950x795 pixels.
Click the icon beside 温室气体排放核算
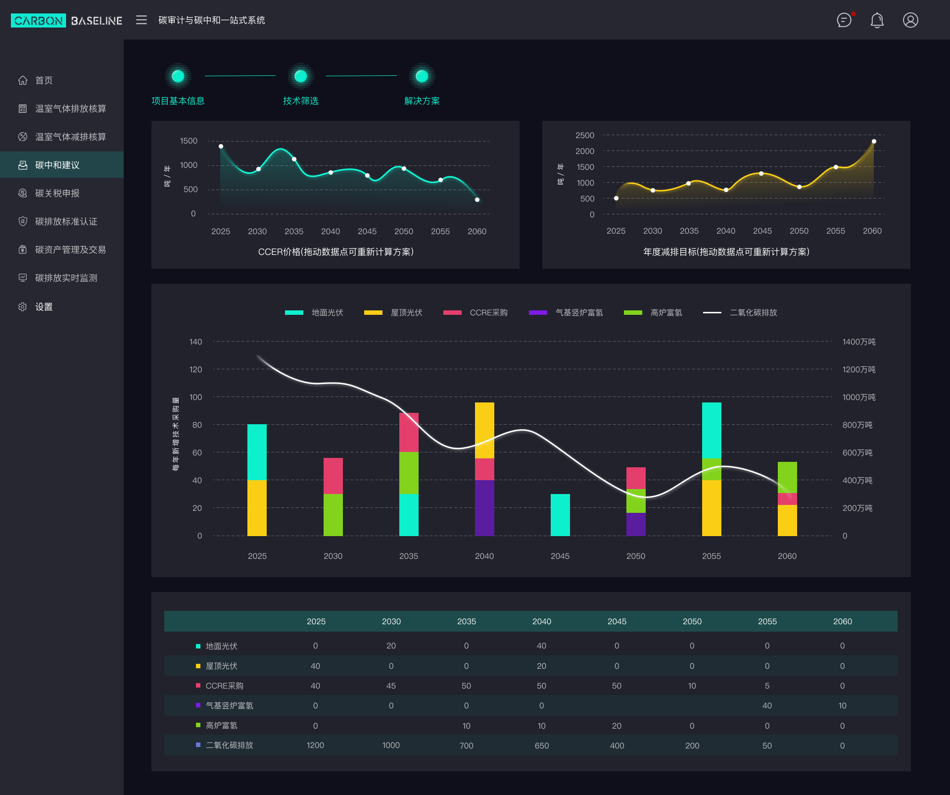[22, 108]
